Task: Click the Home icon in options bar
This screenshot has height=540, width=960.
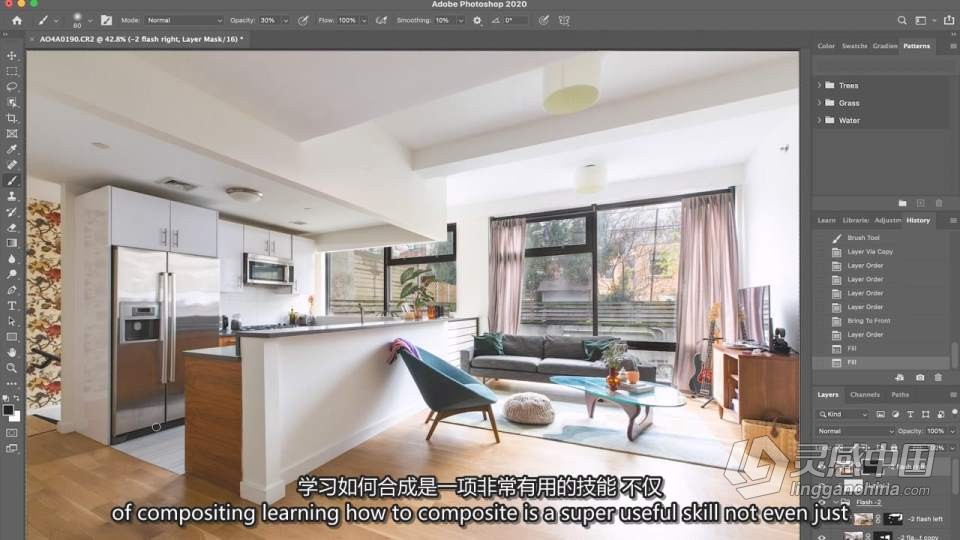Action: click(17, 20)
